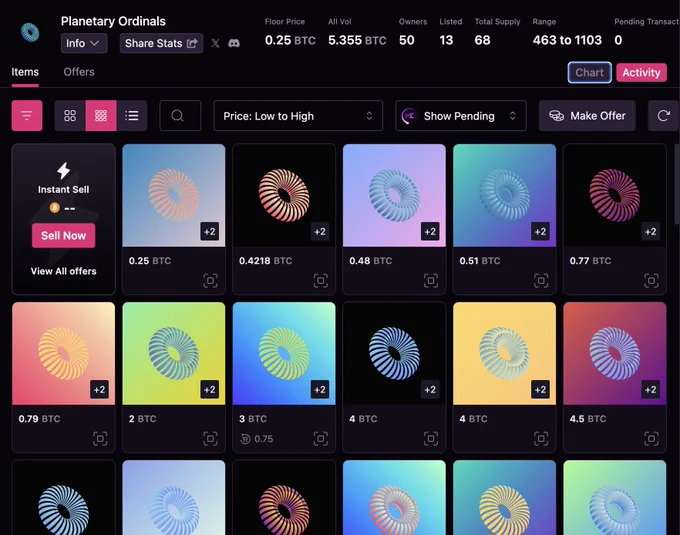Click the +2 badge on 2 BTC item

pos(209,389)
